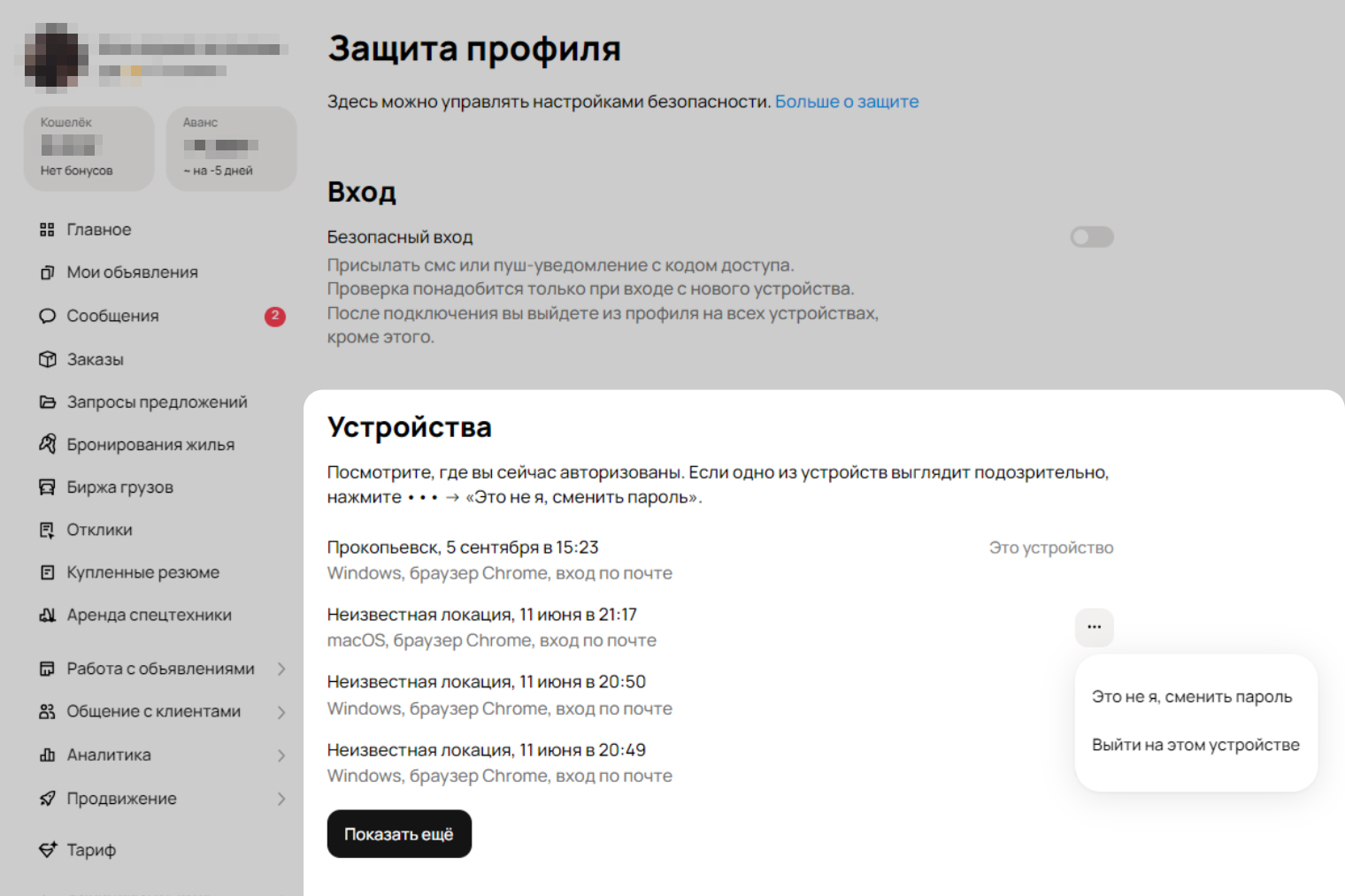The image size is (1345, 896).
Task: Open Бронирования жилья section
Action: pos(151,444)
